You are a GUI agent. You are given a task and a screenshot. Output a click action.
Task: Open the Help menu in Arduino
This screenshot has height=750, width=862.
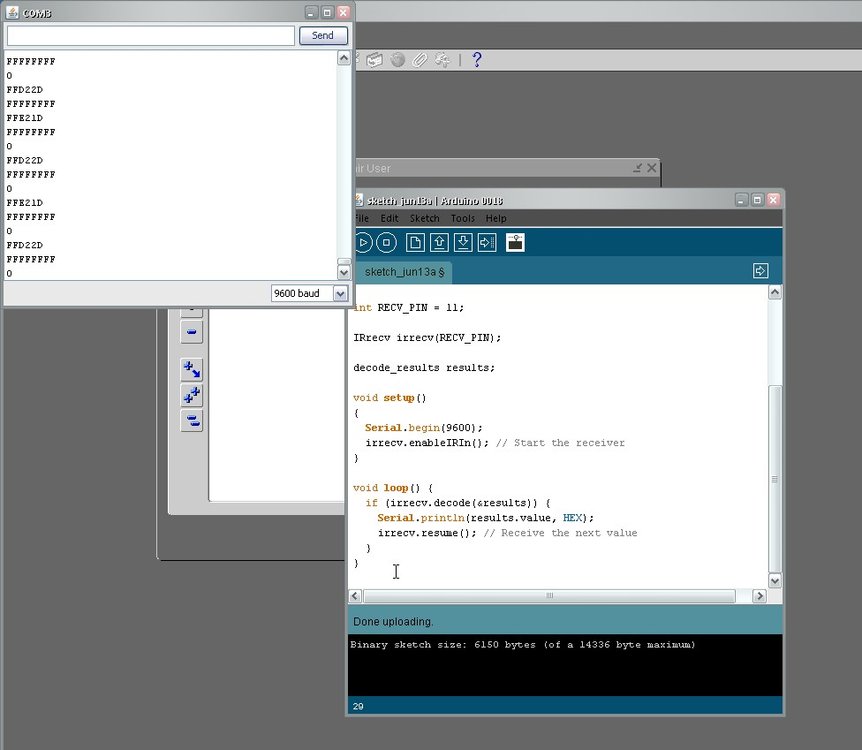coord(496,218)
